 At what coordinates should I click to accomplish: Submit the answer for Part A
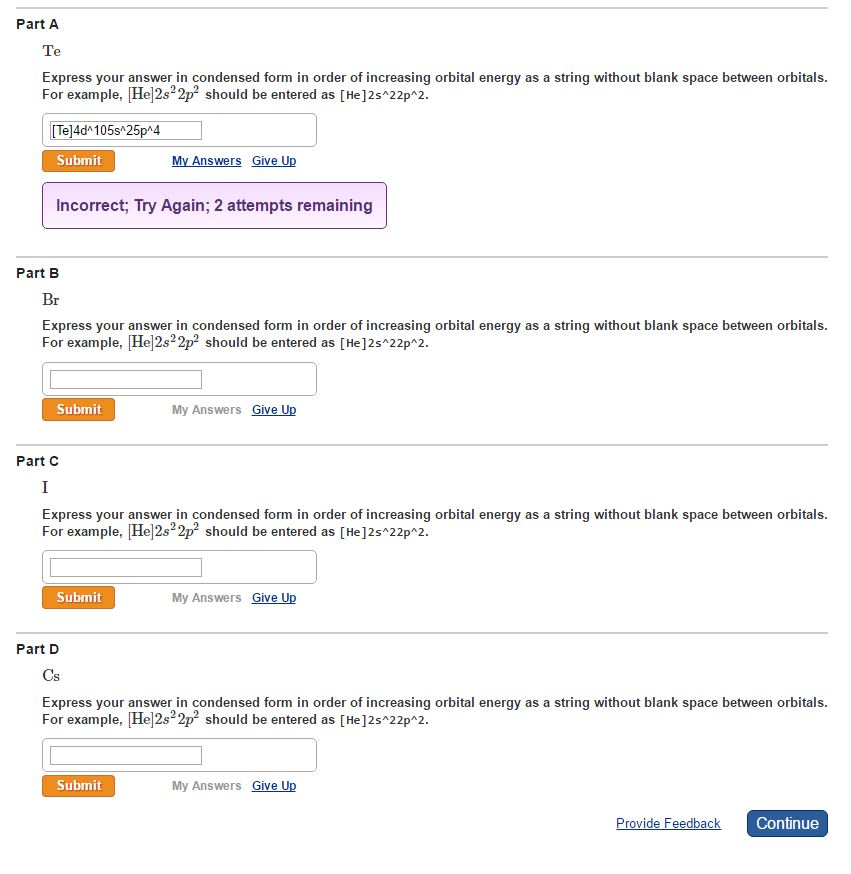point(78,160)
